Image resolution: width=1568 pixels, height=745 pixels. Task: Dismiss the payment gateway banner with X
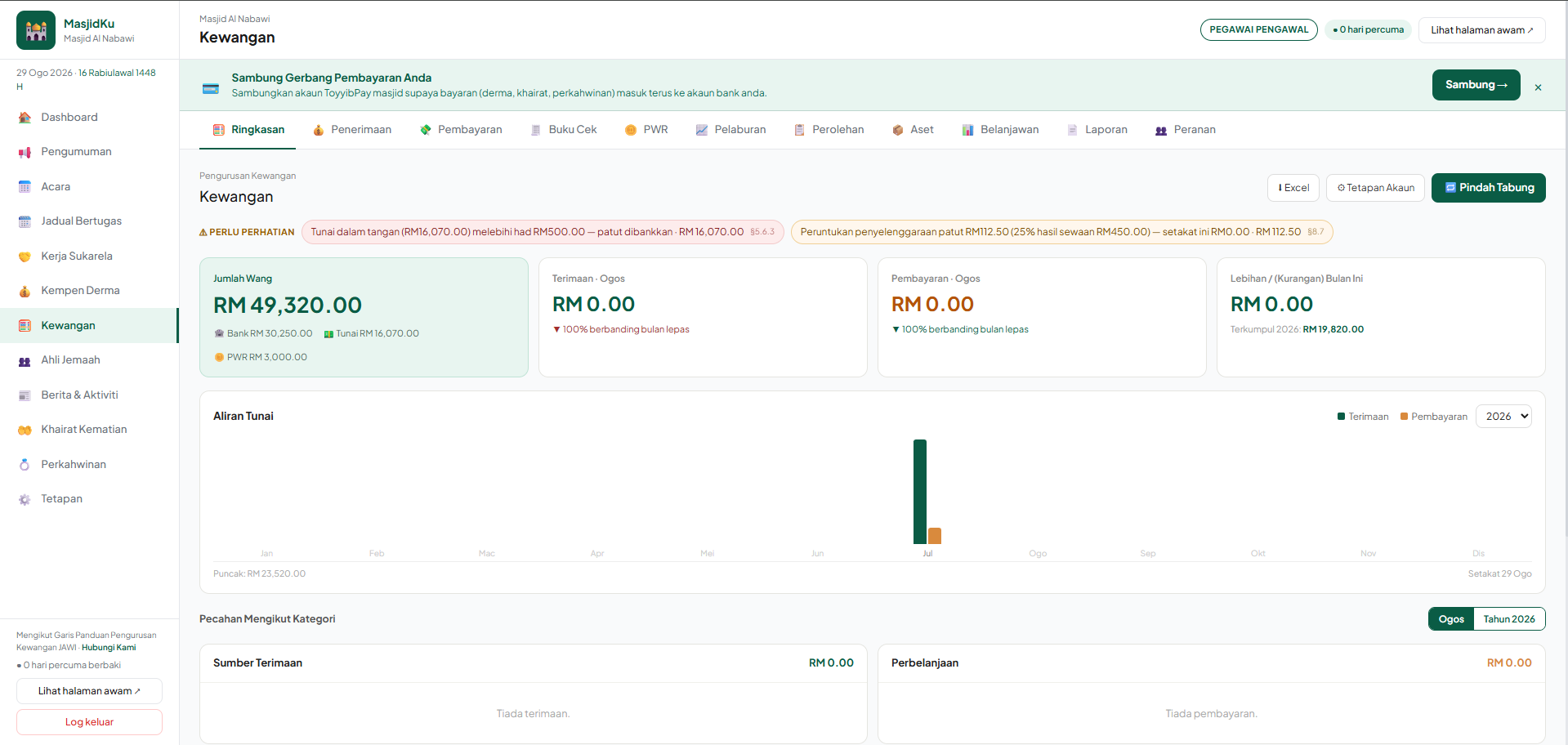[x=1538, y=87]
